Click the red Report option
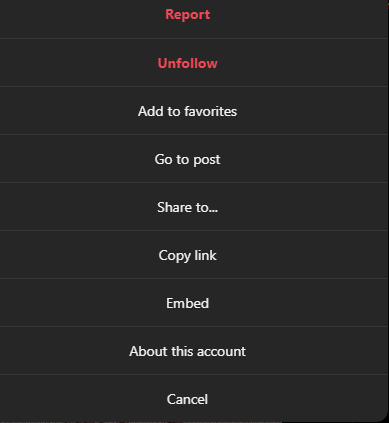Image resolution: width=389 pixels, height=423 pixels. coord(188,15)
